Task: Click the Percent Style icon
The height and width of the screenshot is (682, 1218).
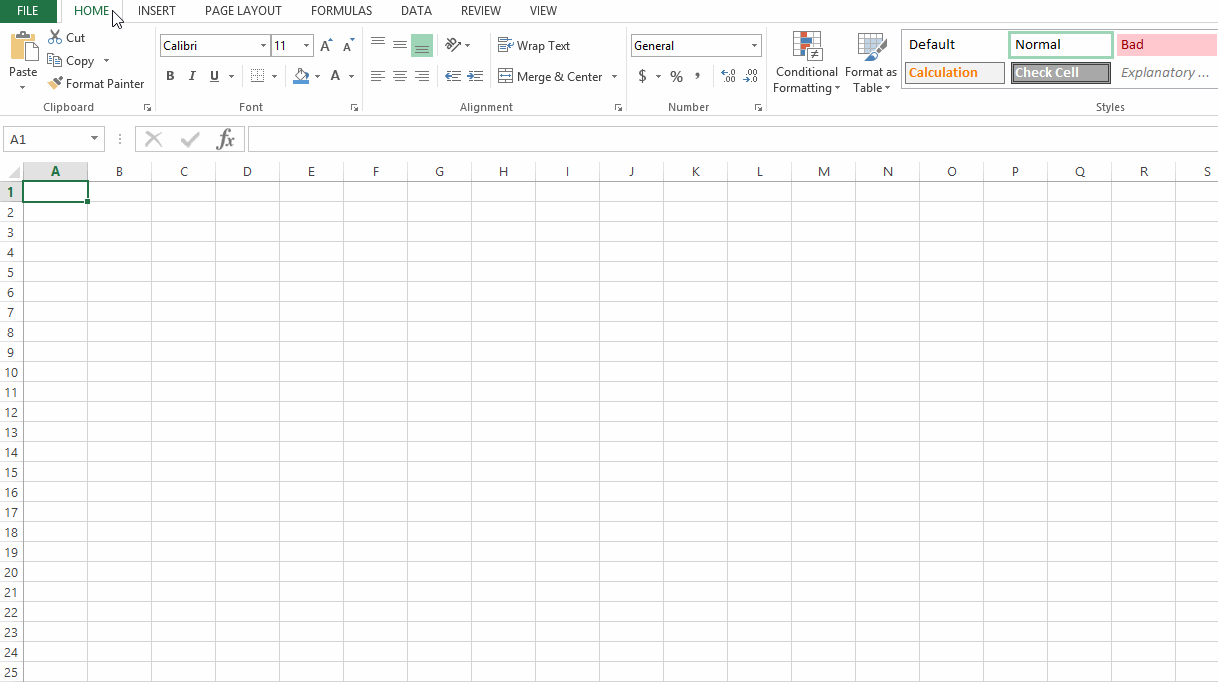Action: 676,76
